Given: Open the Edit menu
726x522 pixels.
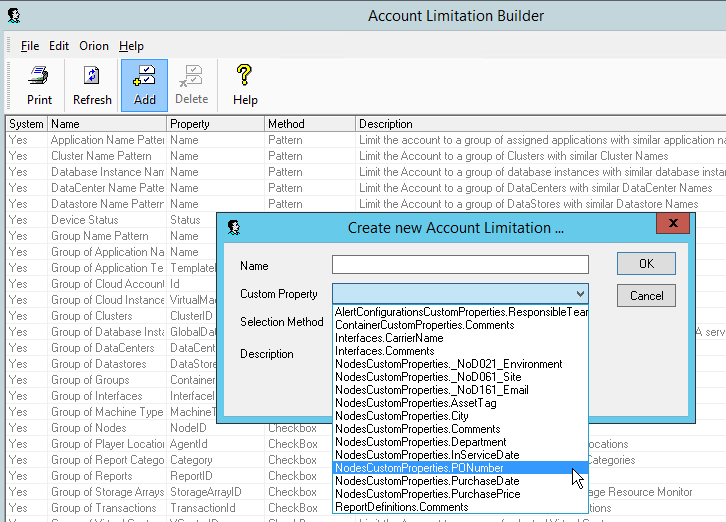Looking at the screenshot, I should (59, 46).
